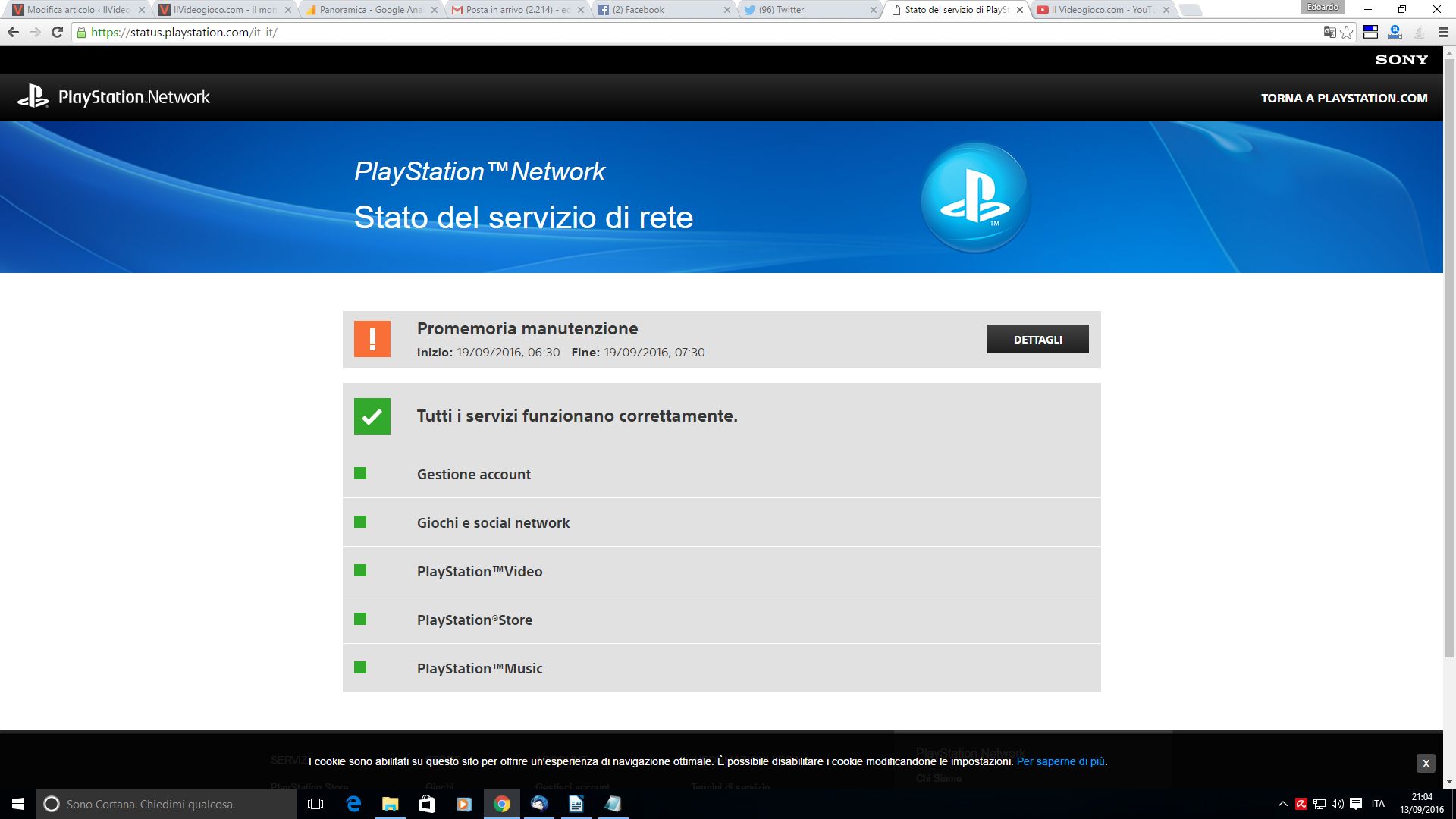Viewport: 1456px width, 819px height.
Task: Click the Avira antivirus icon in the system tray
Action: tap(1301, 805)
